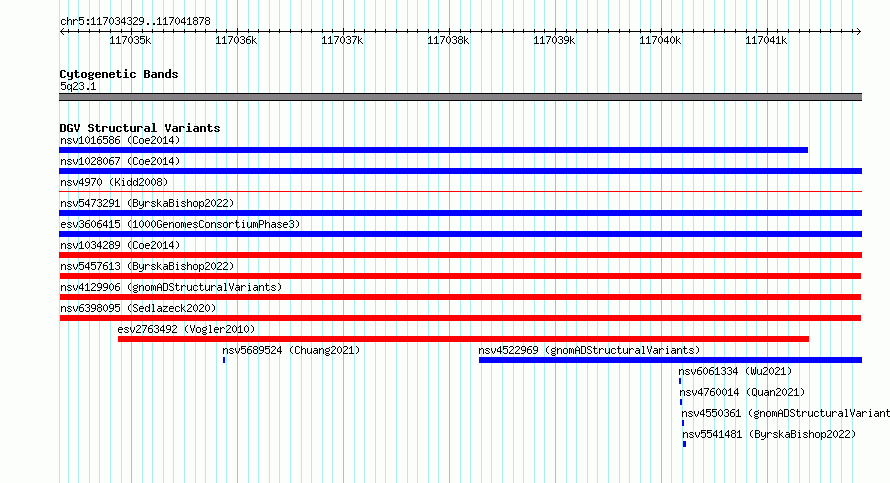This screenshot has height=483, width=890.
Task: Click the 117035k ruler tick label
Action: [130, 40]
